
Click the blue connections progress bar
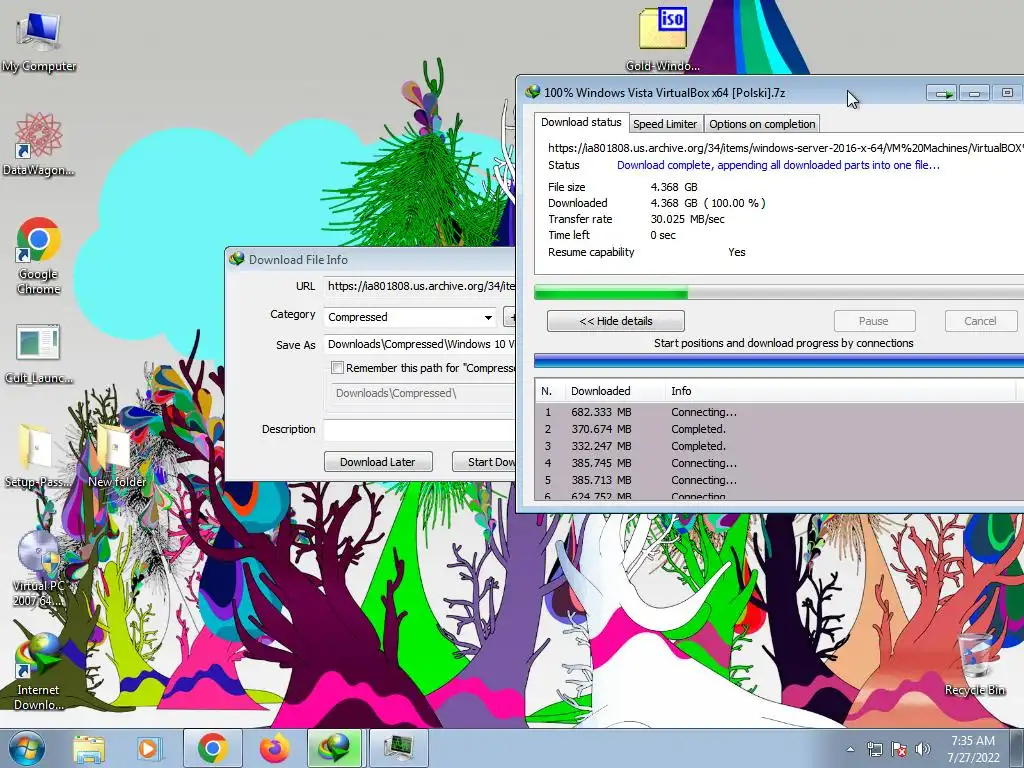778,360
